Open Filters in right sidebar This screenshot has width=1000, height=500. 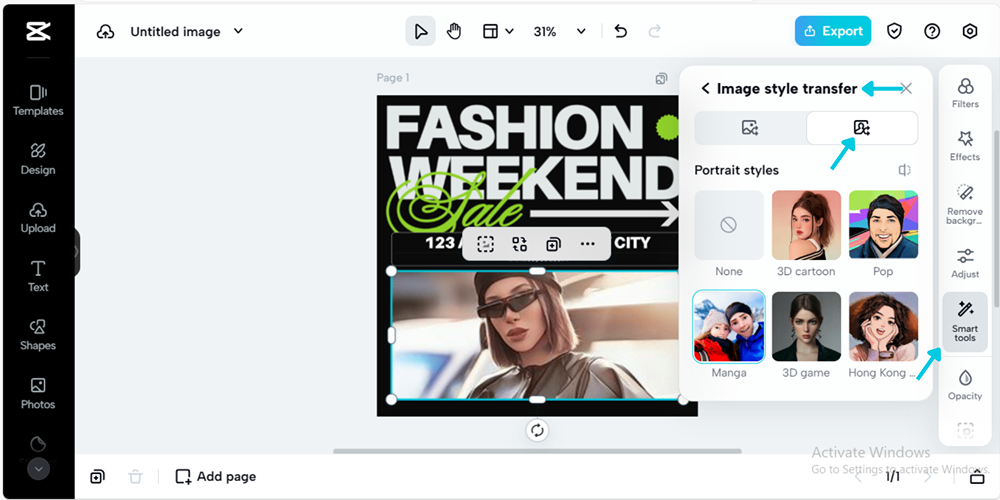(965, 93)
